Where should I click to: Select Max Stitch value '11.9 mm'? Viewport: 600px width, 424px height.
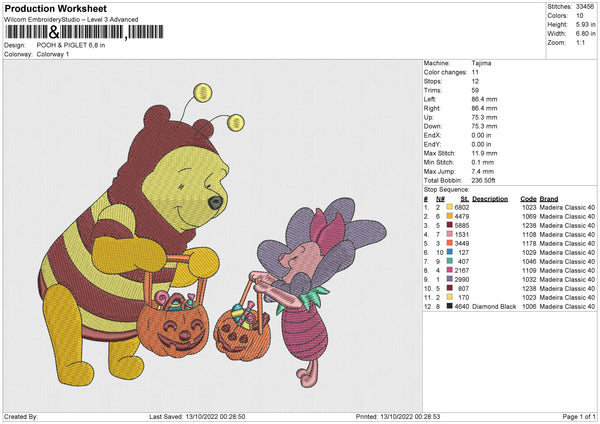click(484, 153)
